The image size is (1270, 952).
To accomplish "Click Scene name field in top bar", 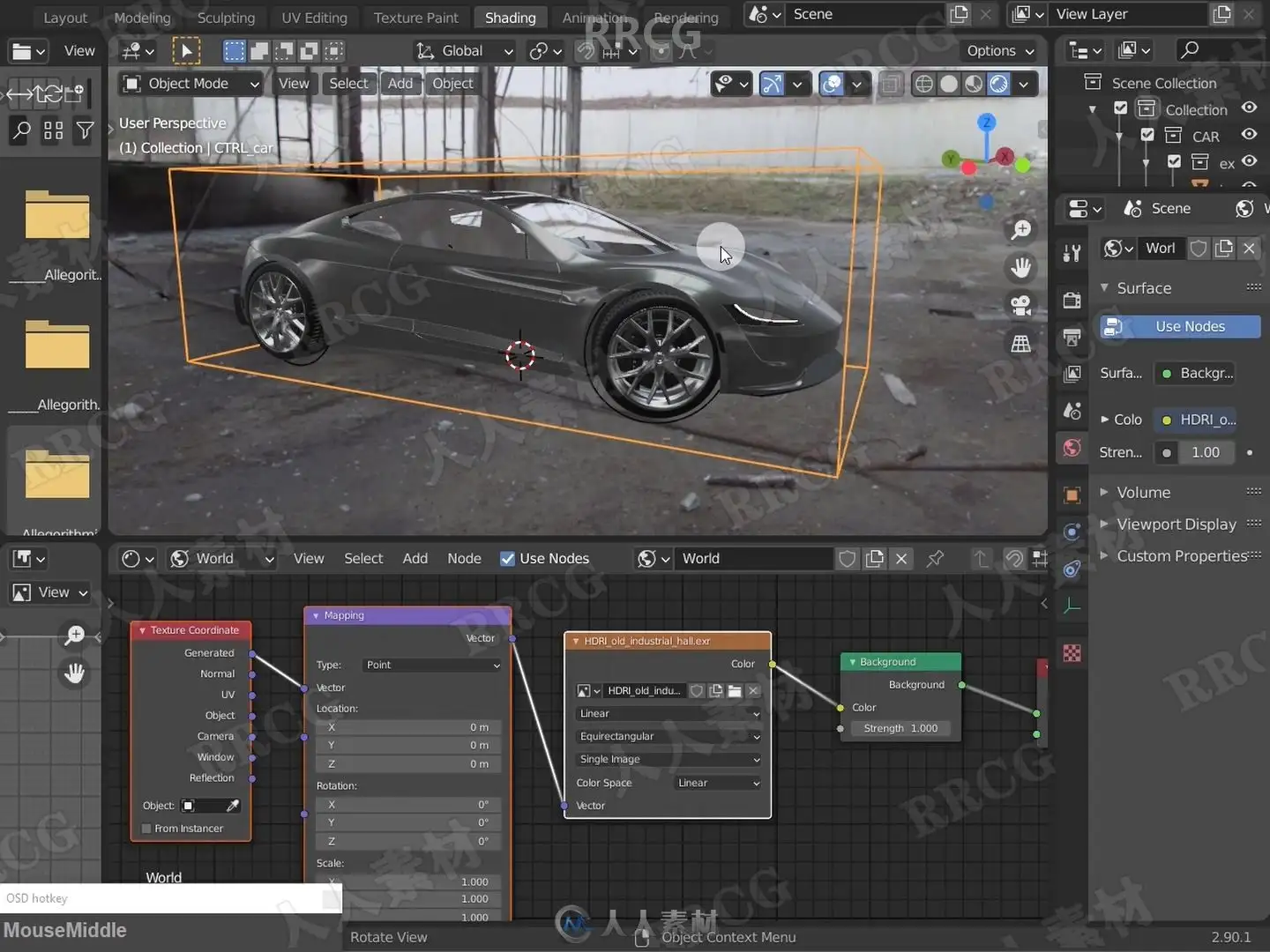I will tap(865, 15).
